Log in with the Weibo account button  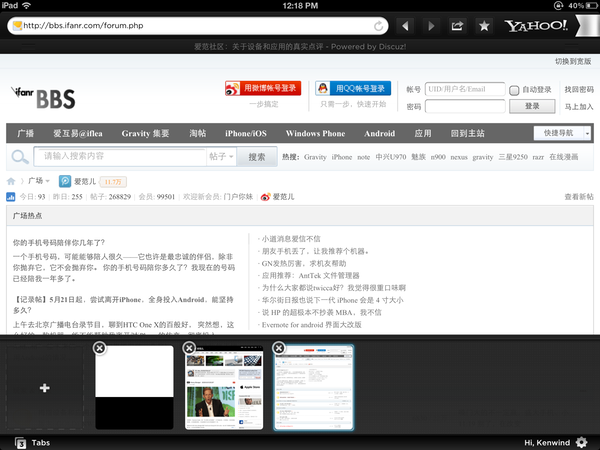(x=263, y=88)
